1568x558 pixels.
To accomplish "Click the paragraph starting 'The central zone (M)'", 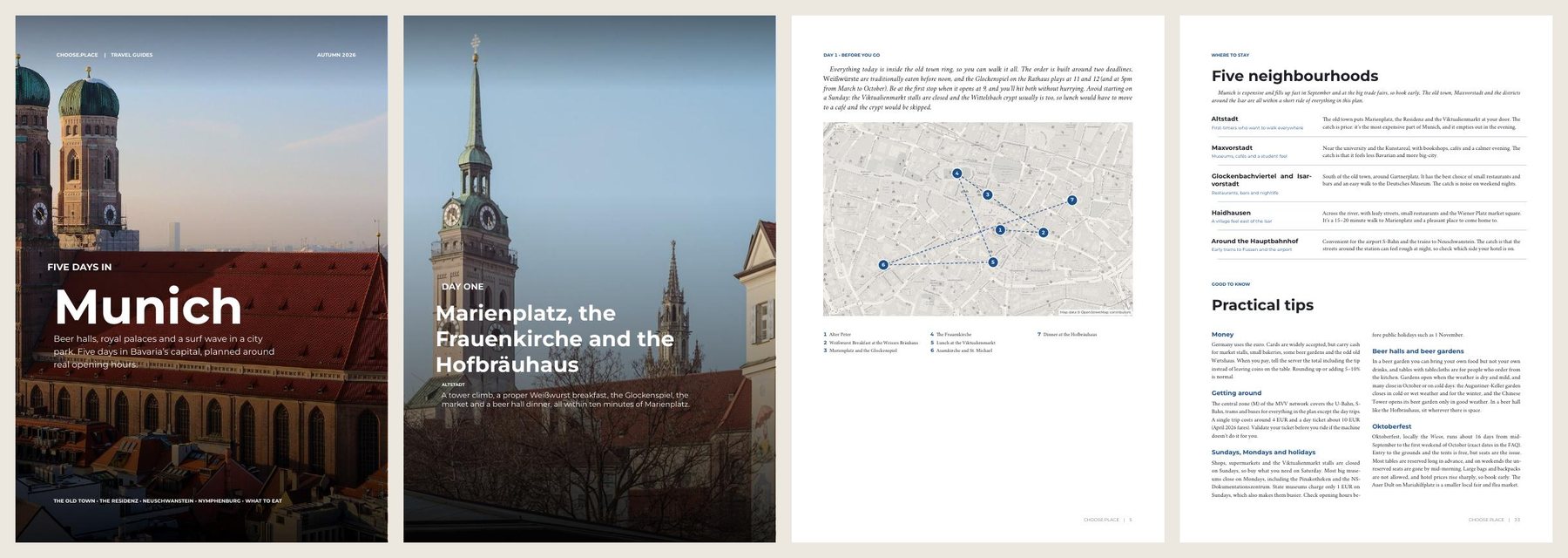I will point(1285,419).
